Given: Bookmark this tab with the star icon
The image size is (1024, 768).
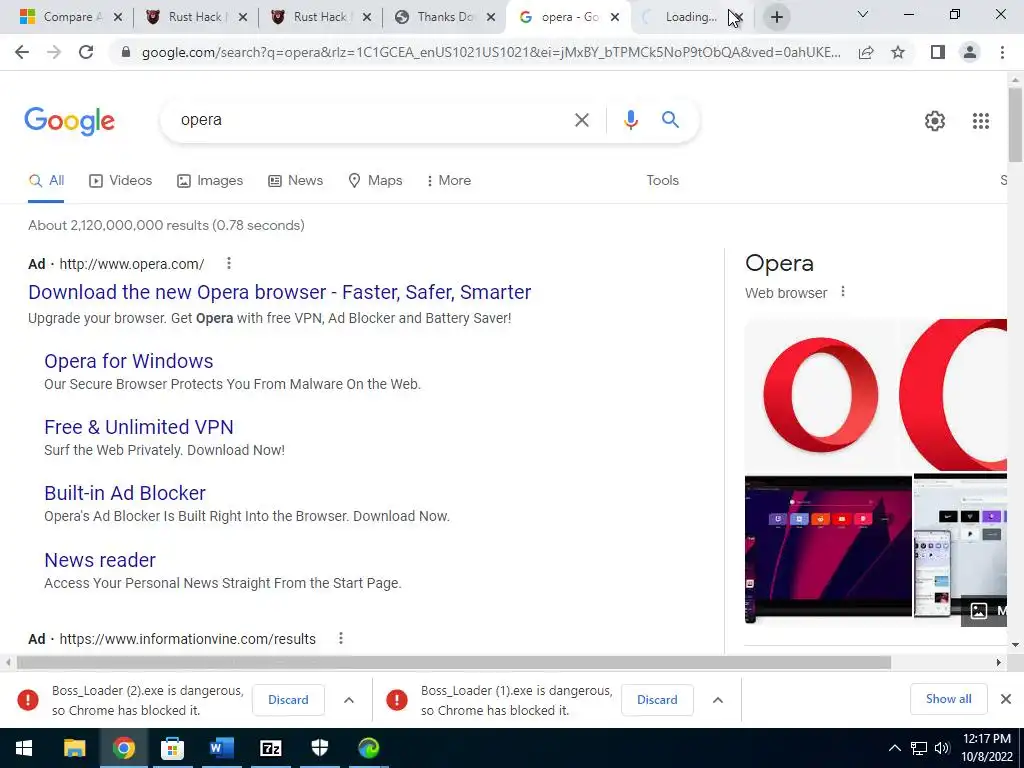Looking at the screenshot, I should pyautogui.click(x=898, y=52).
